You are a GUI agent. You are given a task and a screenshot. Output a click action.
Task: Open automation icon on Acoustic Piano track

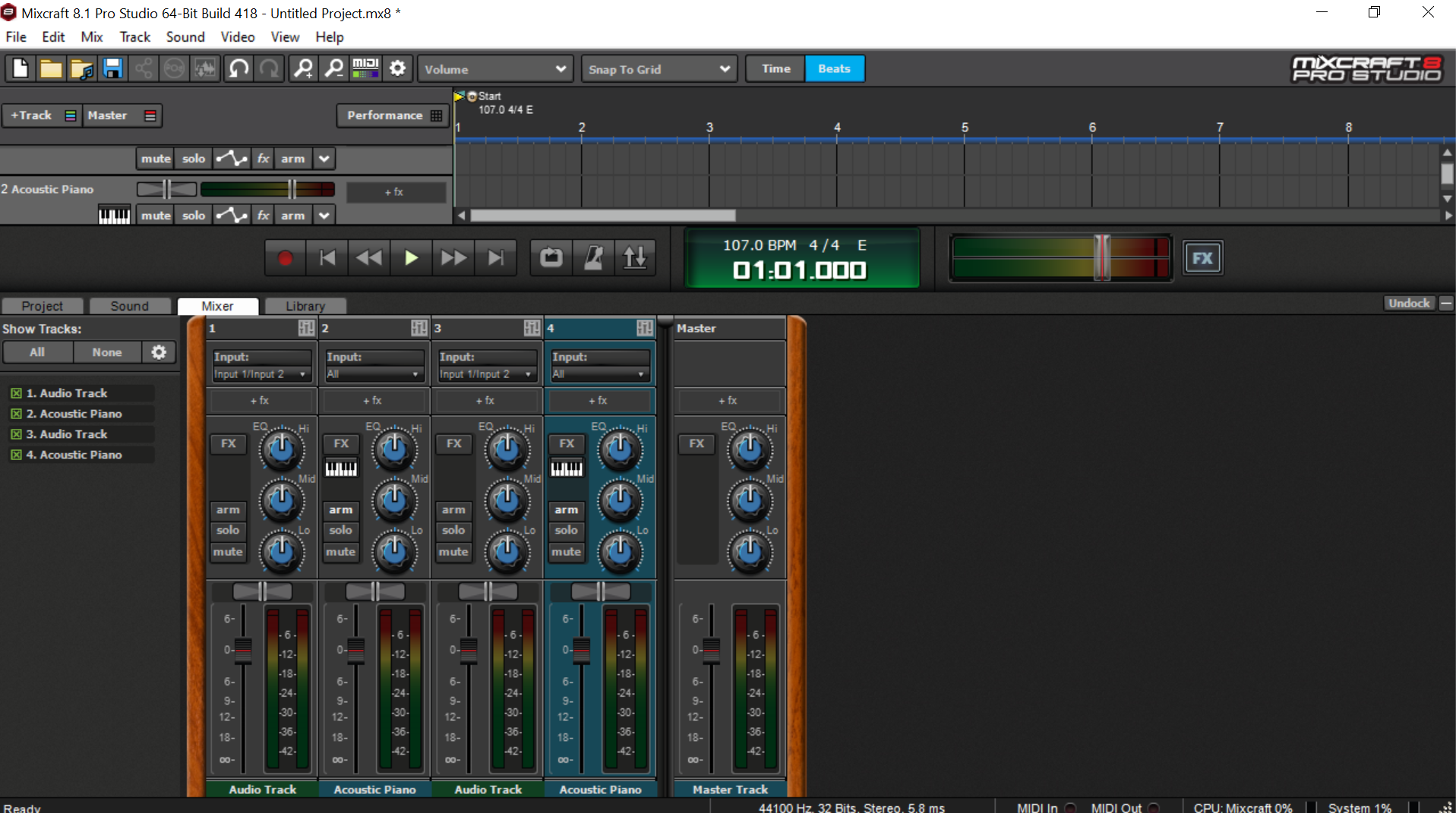point(232,216)
